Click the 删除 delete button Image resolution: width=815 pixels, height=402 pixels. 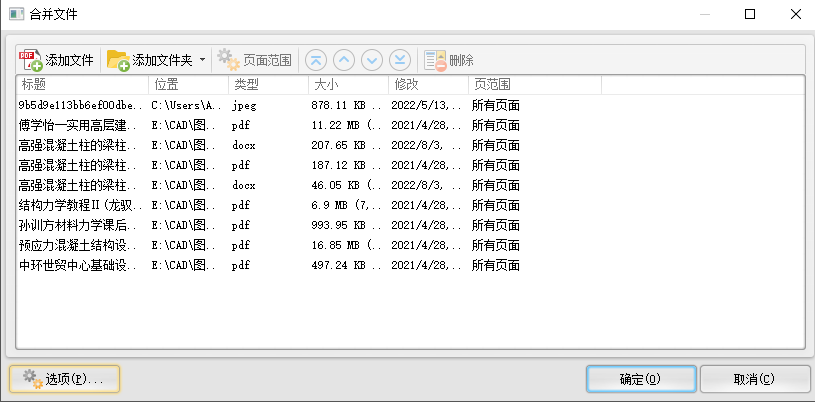[x=449, y=60]
